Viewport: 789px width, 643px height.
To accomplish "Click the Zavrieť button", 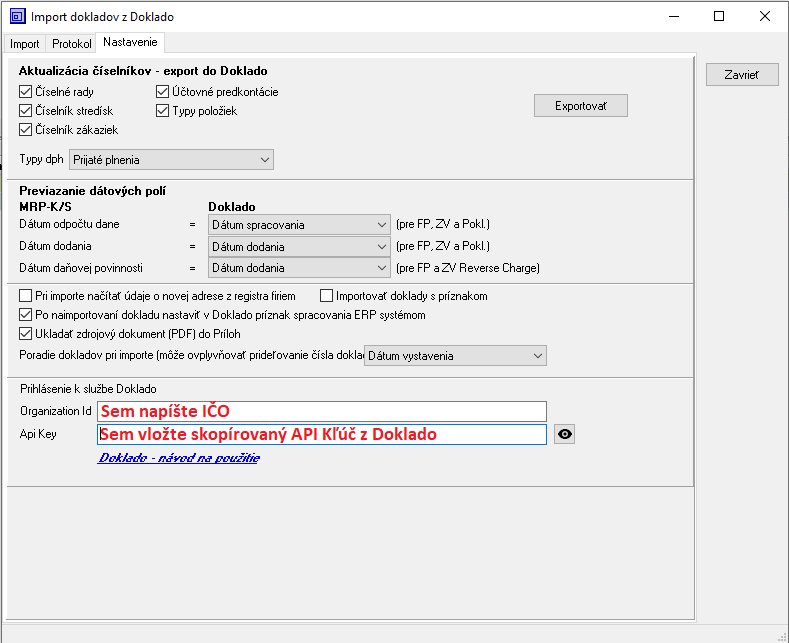I will (x=742, y=75).
